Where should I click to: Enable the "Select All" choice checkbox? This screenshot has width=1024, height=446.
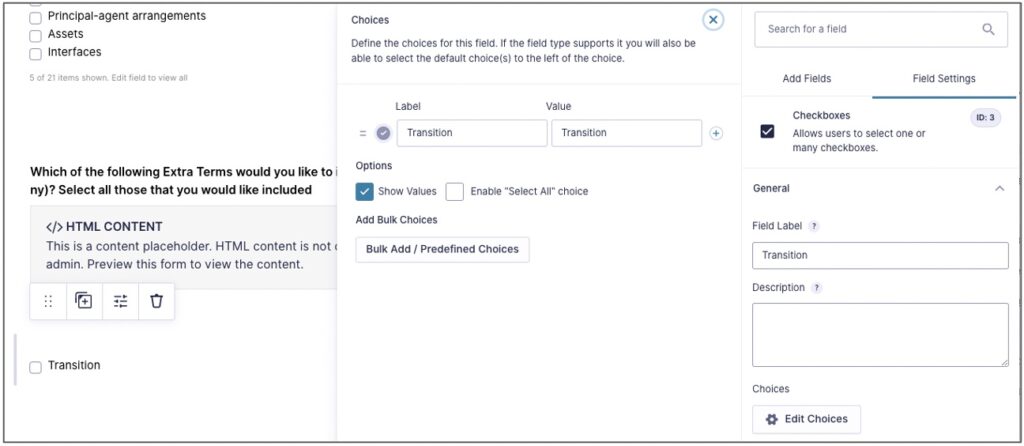[x=455, y=191]
